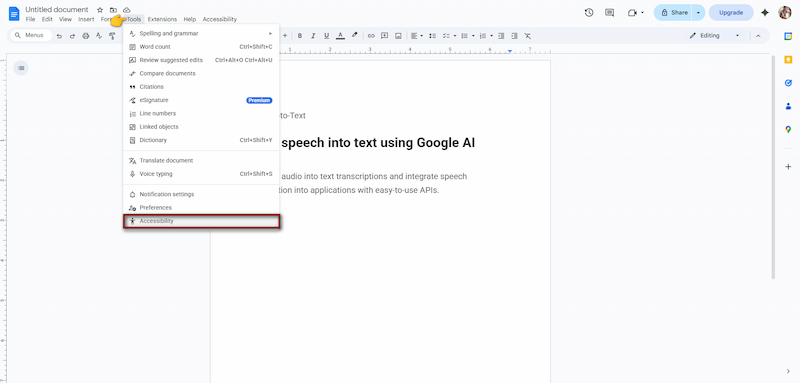The height and width of the screenshot is (383, 800).
Task: Open the dropdown arrow beside Meet camera
Action: (x=642, y=13)
